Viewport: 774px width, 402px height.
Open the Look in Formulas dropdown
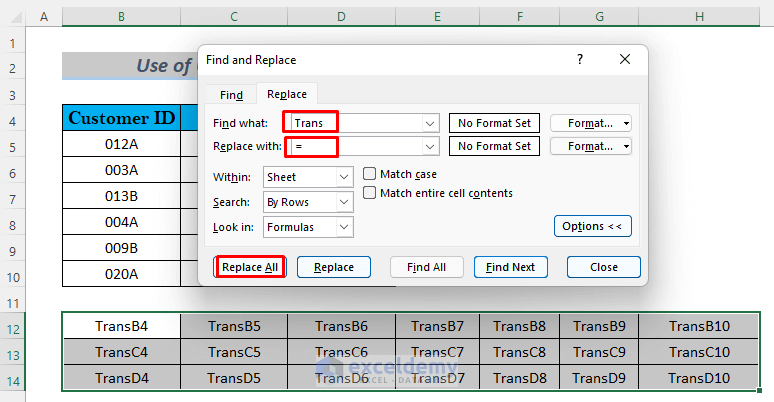344,227
